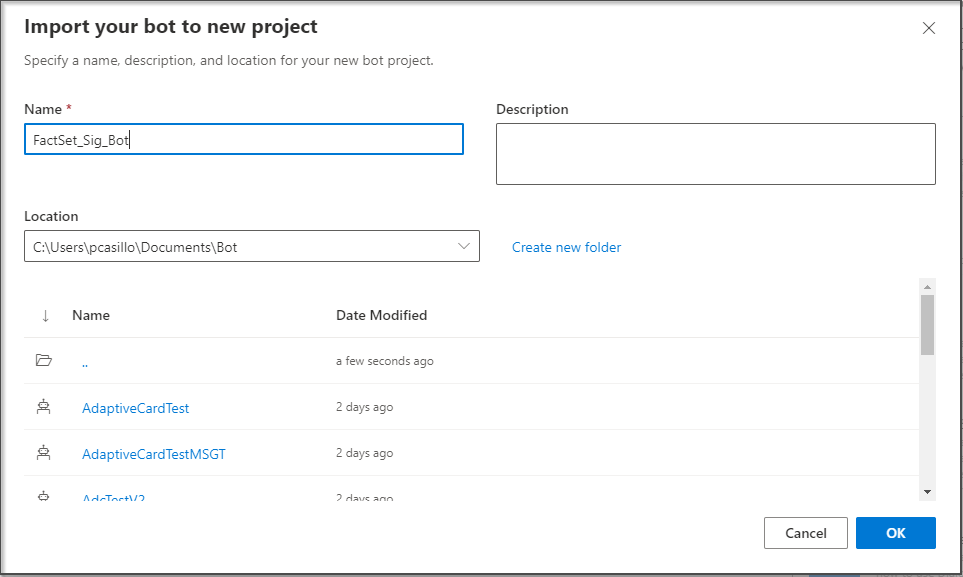Toggle the sort direction arrow above the file list
The image size is (963, 577).
point(44,315)
